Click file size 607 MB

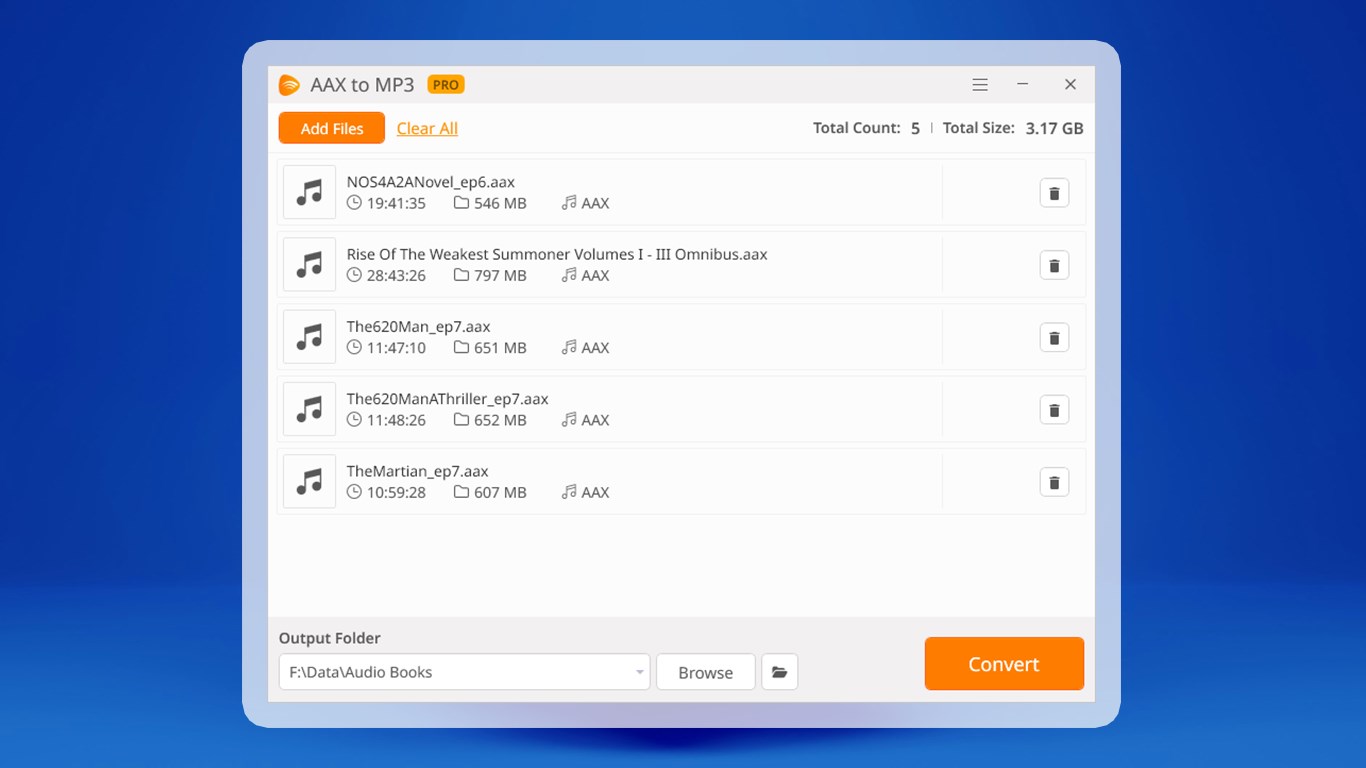point(500,492)
